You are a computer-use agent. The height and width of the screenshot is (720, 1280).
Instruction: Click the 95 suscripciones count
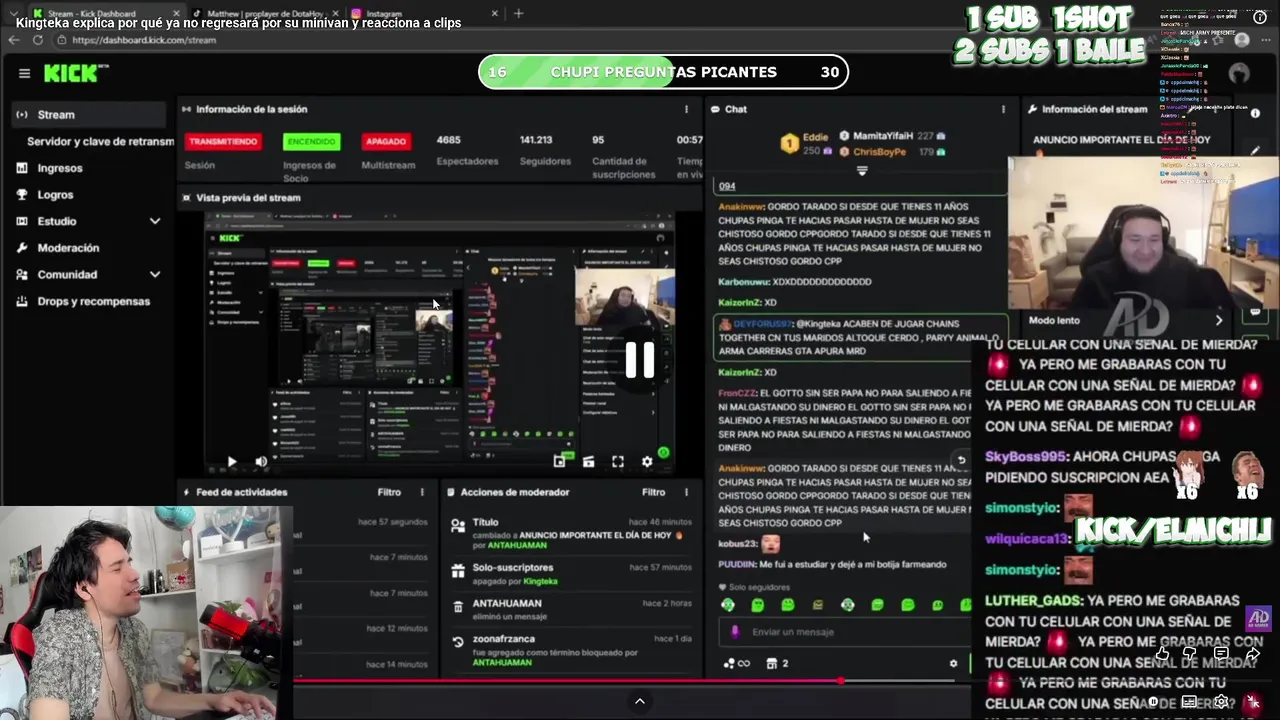[598, 140]
